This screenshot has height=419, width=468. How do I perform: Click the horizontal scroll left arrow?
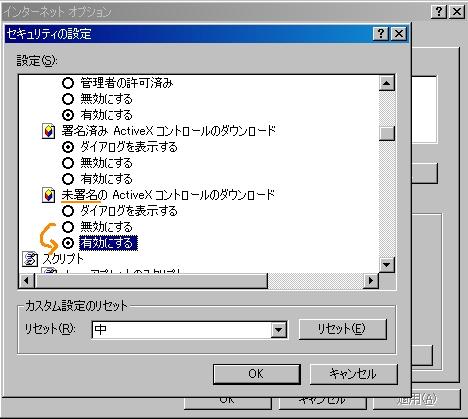[27, 281]
